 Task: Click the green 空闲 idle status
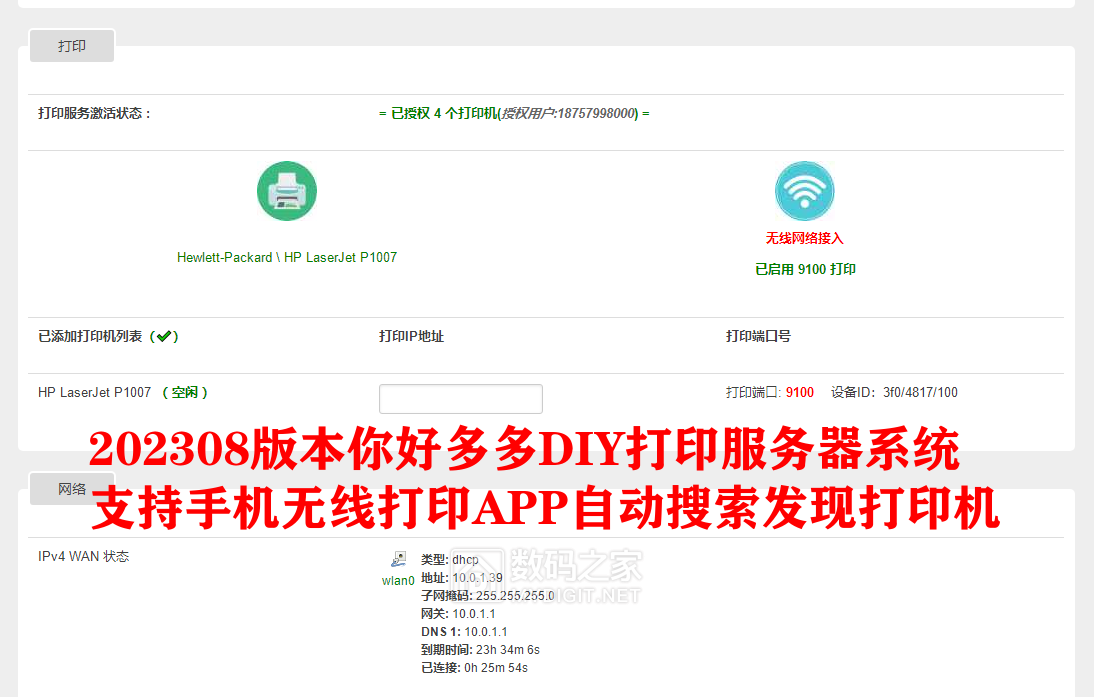(x=185, y=393)
